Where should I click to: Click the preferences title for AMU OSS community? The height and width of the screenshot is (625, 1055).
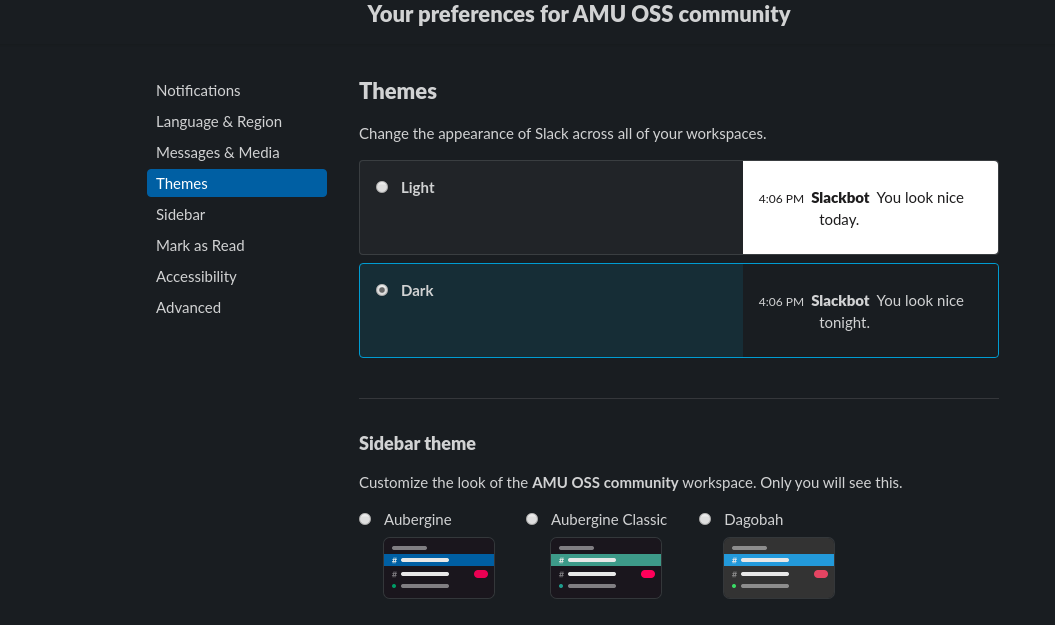pyautogui.click(x=579, y=14)
